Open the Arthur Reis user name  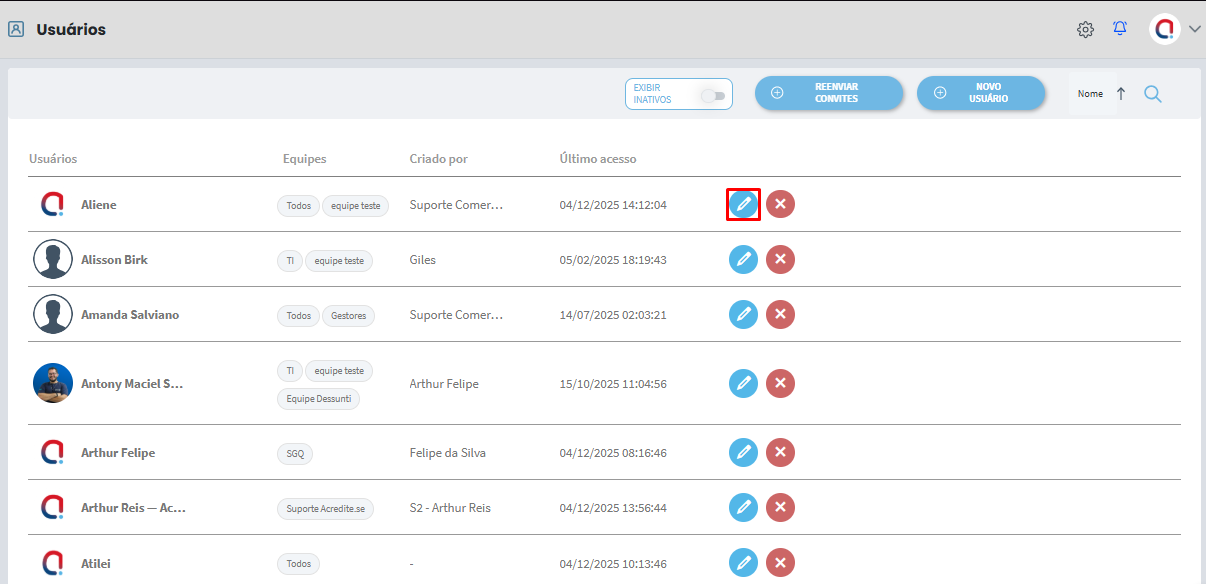click(133, 508)
